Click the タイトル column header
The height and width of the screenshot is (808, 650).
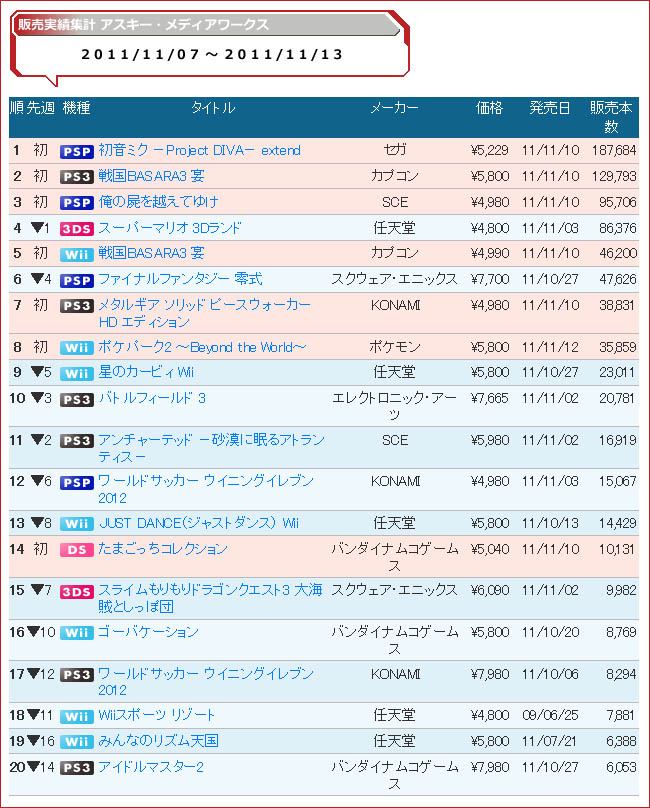click(213, 108)
